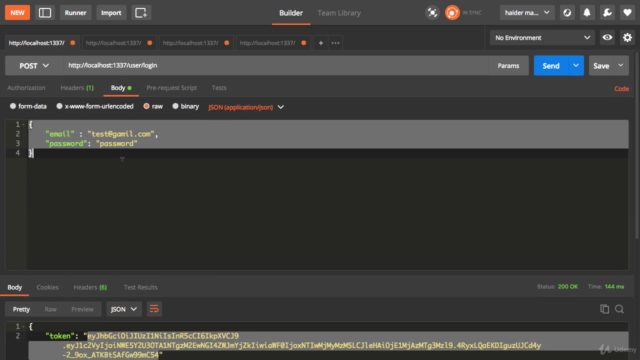The height and width of the screenshot is (360, 640).
Task: Select the response Body tab
Action: point(15,287)
